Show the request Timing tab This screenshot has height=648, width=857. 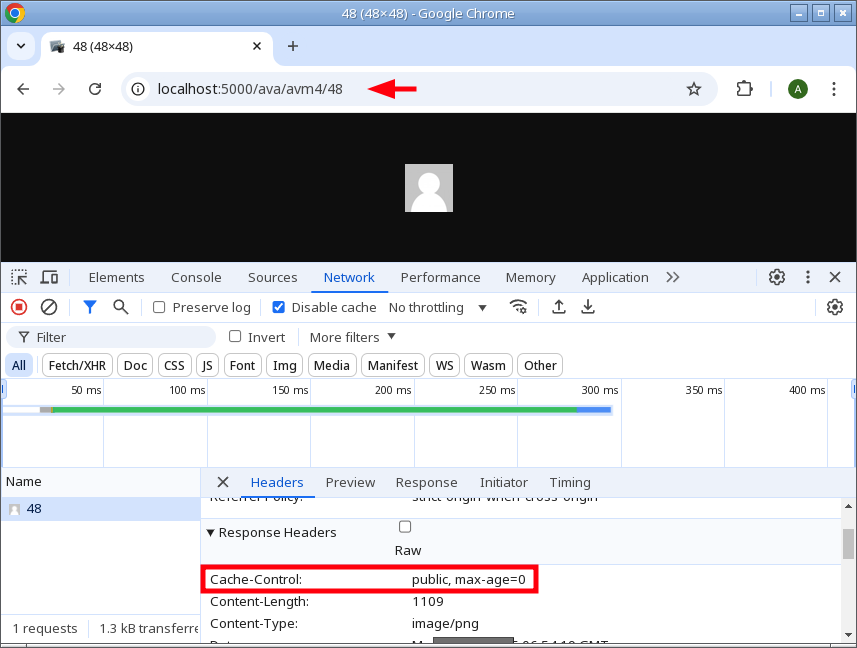tap(570, 482)
